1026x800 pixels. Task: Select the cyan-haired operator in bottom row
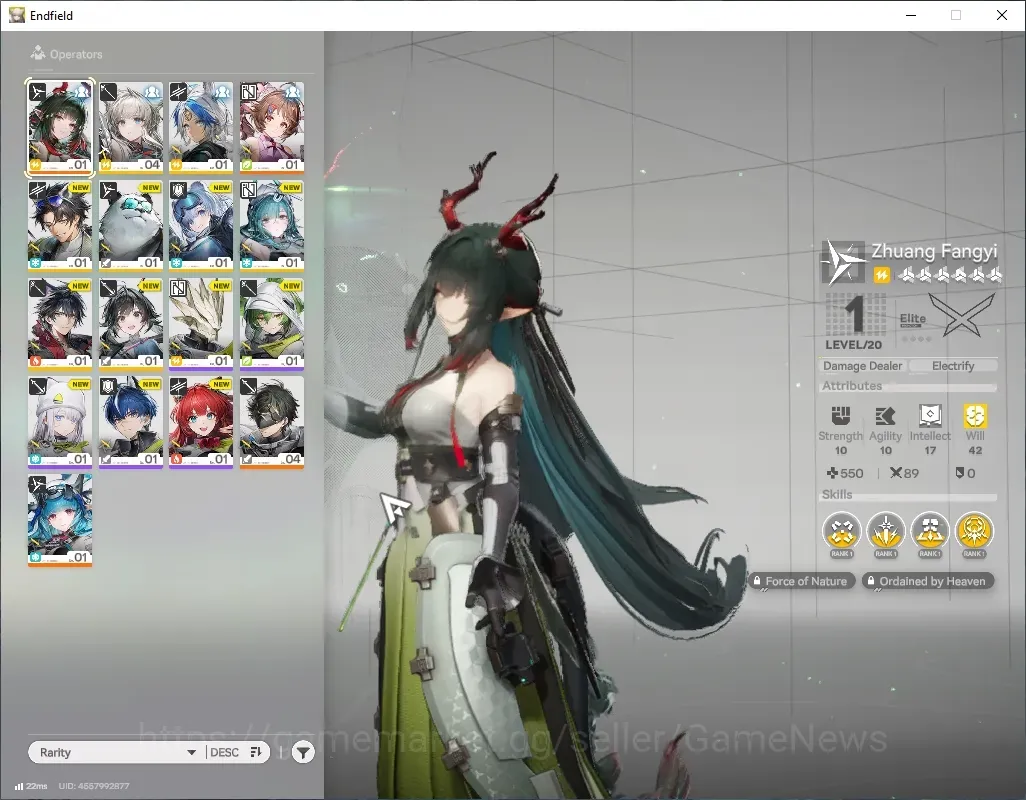coord(60,520)
